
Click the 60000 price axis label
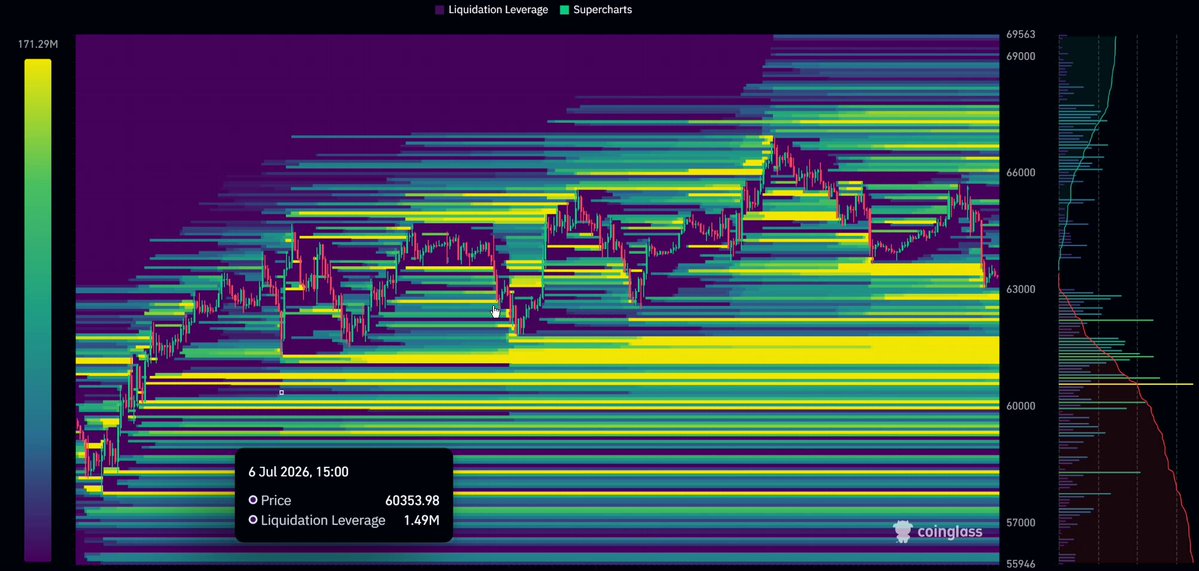(x=1021, y=406)
